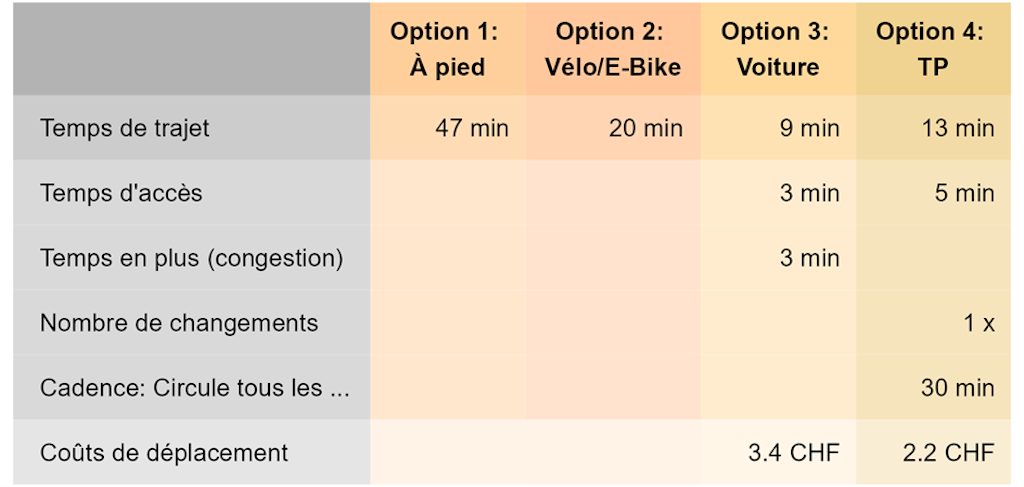The width and height of the screenshot is (1024, 487).
Task: Select the 30 min cadence cell
Action: coord(958,388)
